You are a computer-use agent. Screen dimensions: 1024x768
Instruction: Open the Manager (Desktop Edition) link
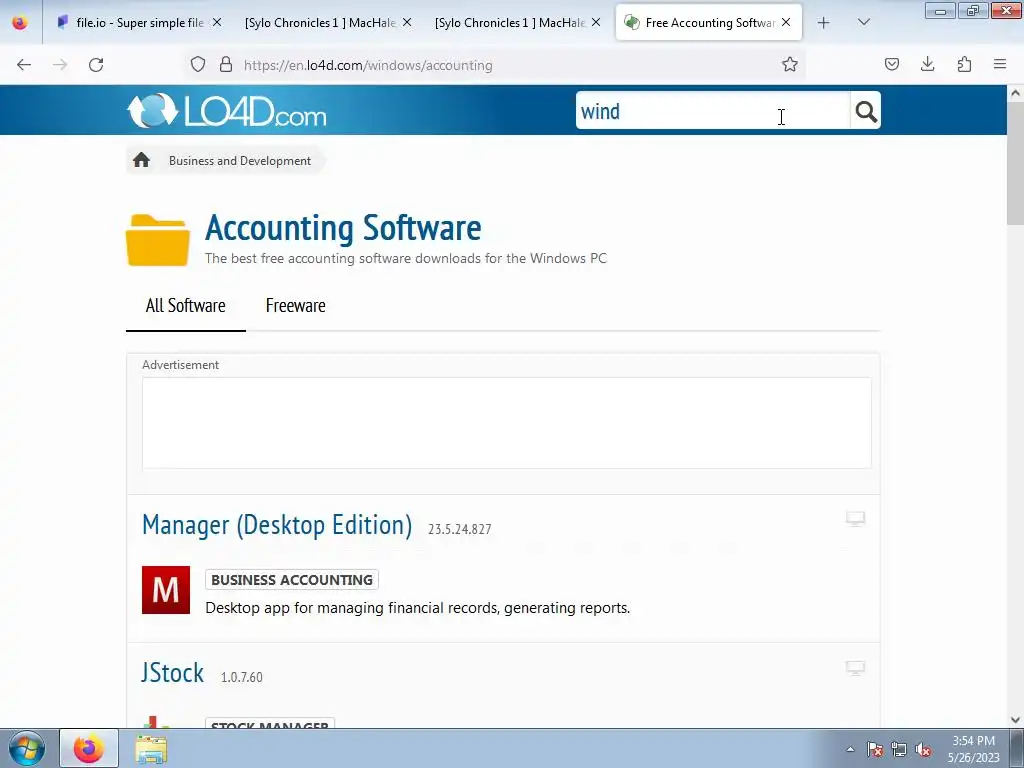click(277, 526)
